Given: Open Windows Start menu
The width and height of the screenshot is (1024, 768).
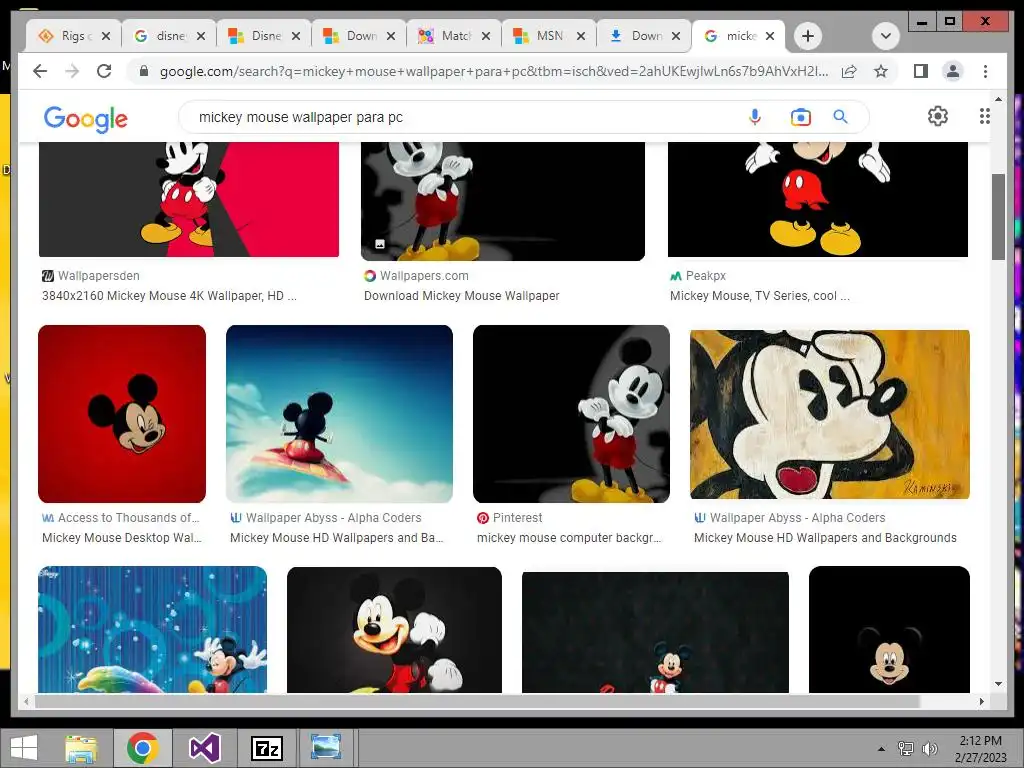Looking at the screenshot, I should pos(24,748).
